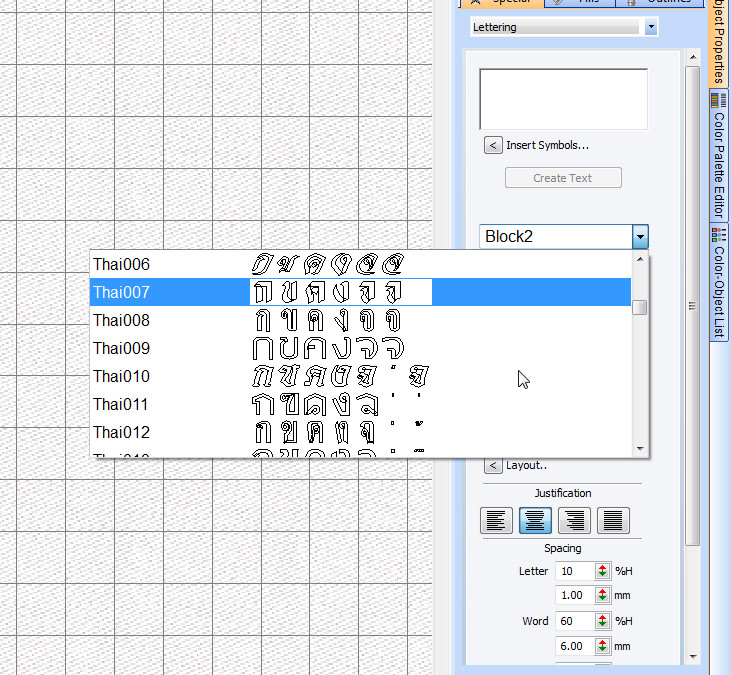The width and height of the screenshot is (731, 675).
Task: Click the font list scrollbar thumb
Action: pos(640,307)
